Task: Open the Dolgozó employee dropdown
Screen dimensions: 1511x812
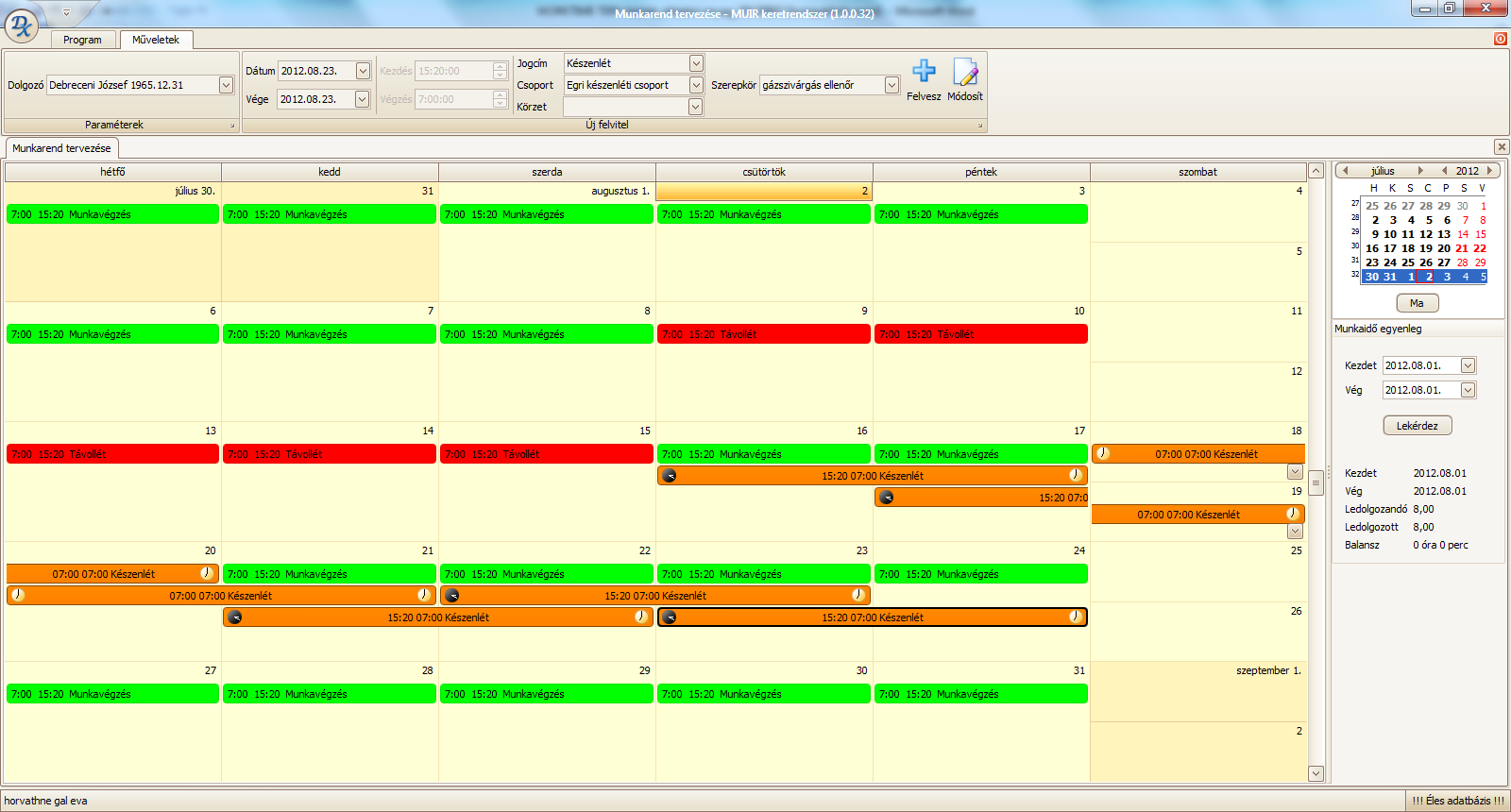Action: click(x=226, y=85)
